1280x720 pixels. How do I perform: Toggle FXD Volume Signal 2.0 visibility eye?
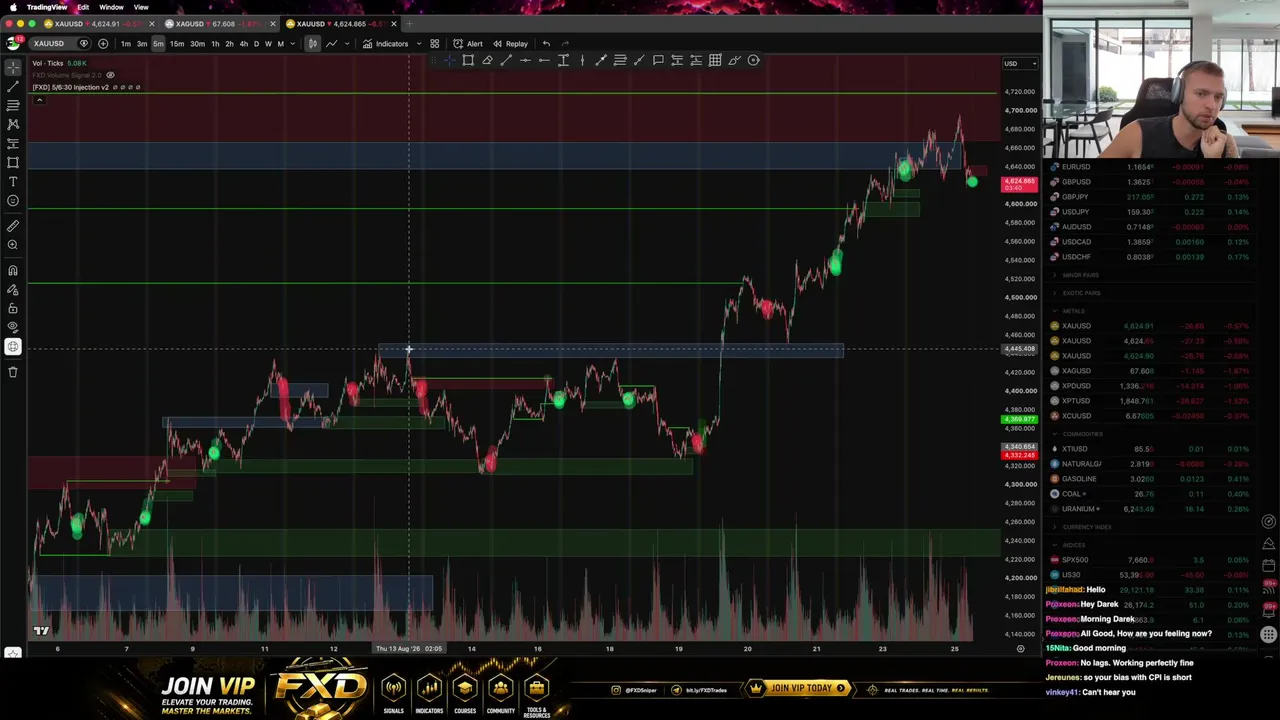coord(110,75)
